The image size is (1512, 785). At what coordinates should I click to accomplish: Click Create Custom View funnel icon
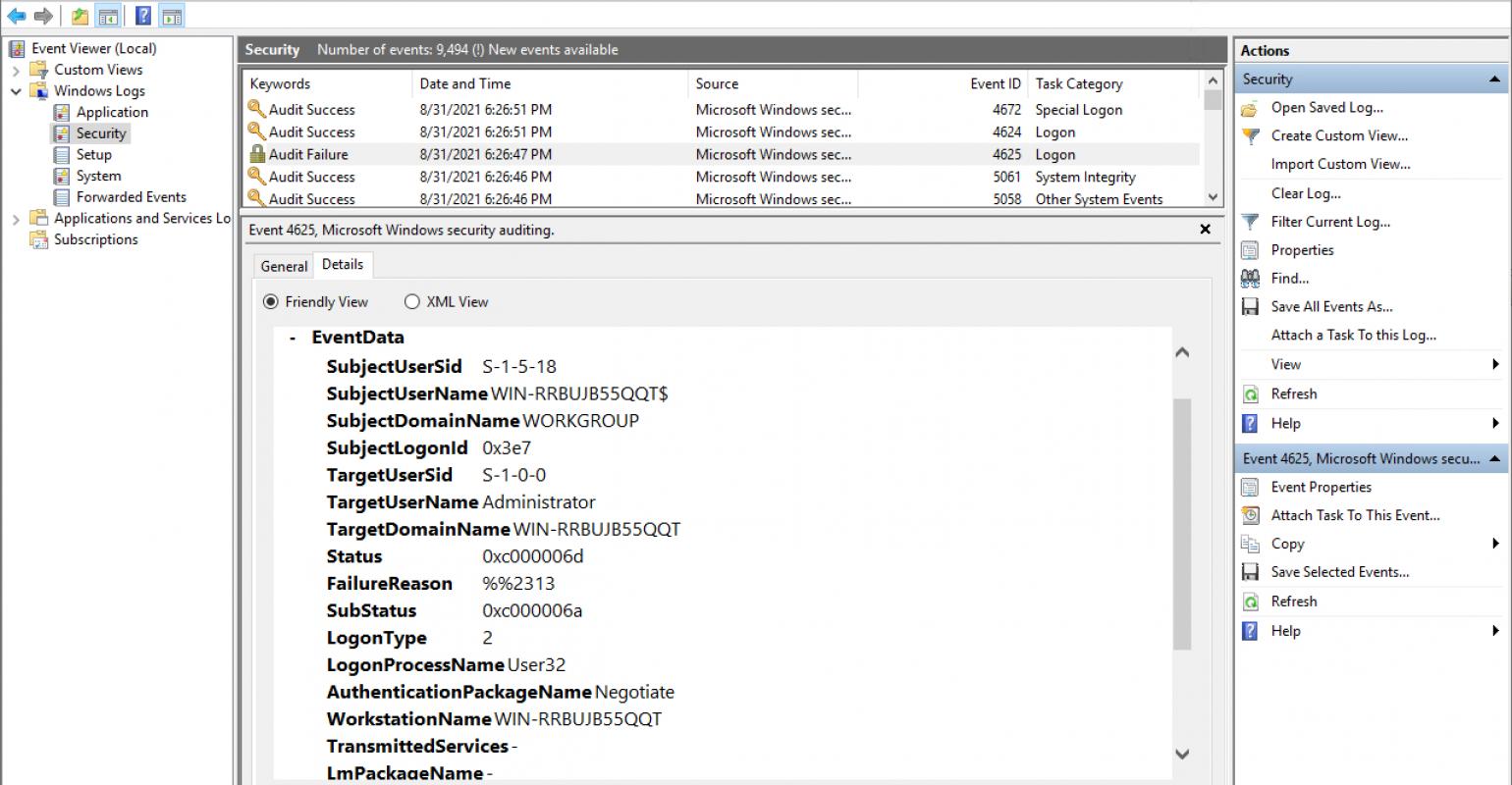point(1250,136)
